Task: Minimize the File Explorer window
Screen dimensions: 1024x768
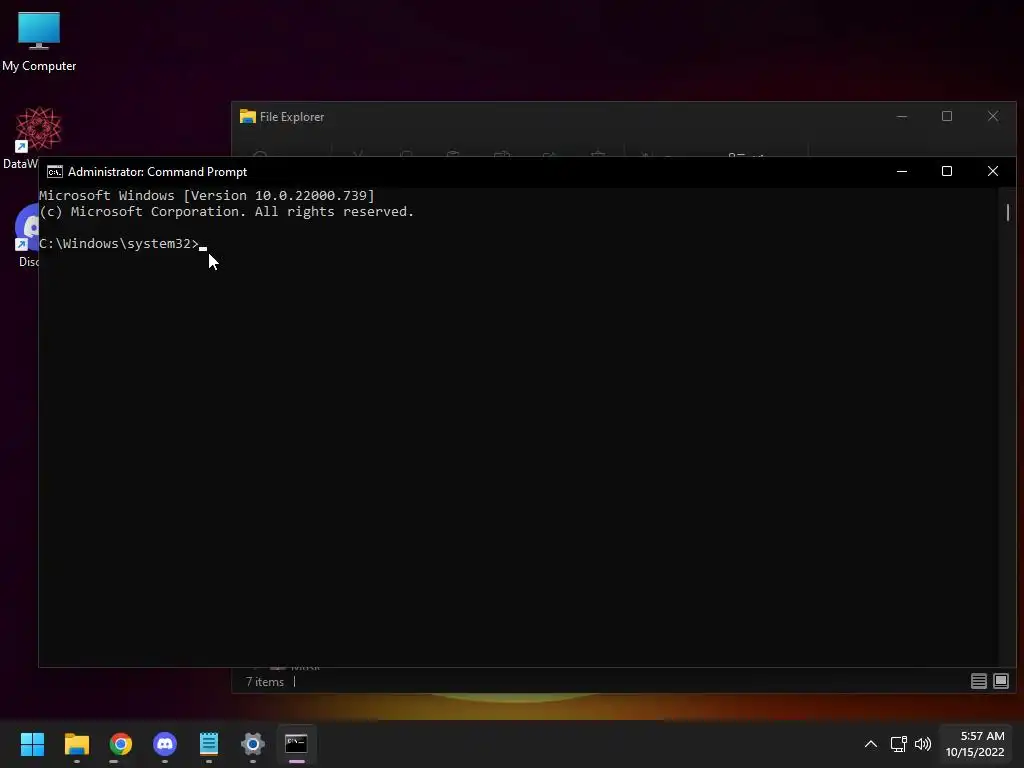Action: click(x=902, y=116)
